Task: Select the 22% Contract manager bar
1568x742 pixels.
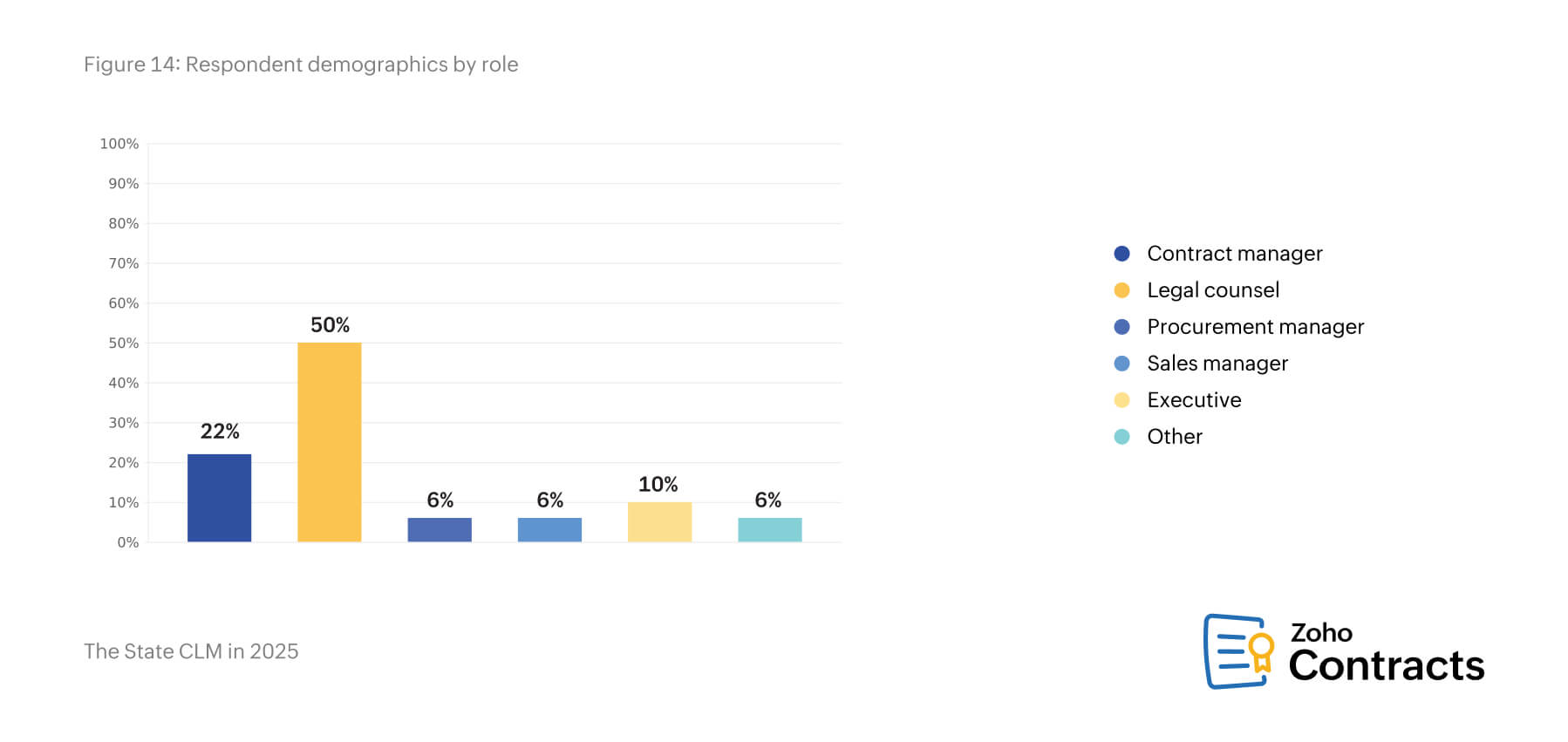Action: (219, 498)
